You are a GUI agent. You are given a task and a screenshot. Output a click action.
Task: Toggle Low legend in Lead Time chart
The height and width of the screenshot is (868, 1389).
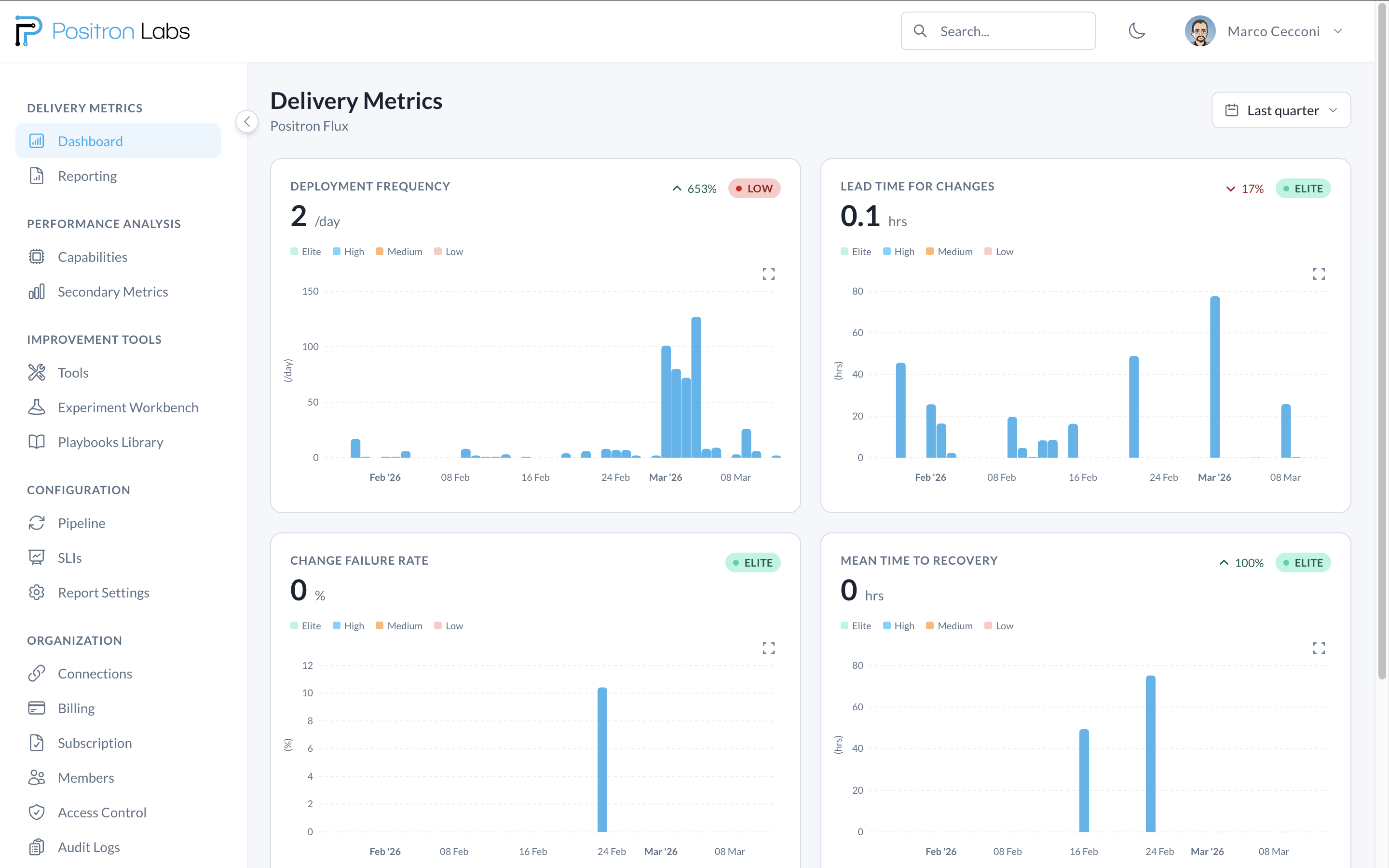999,251
